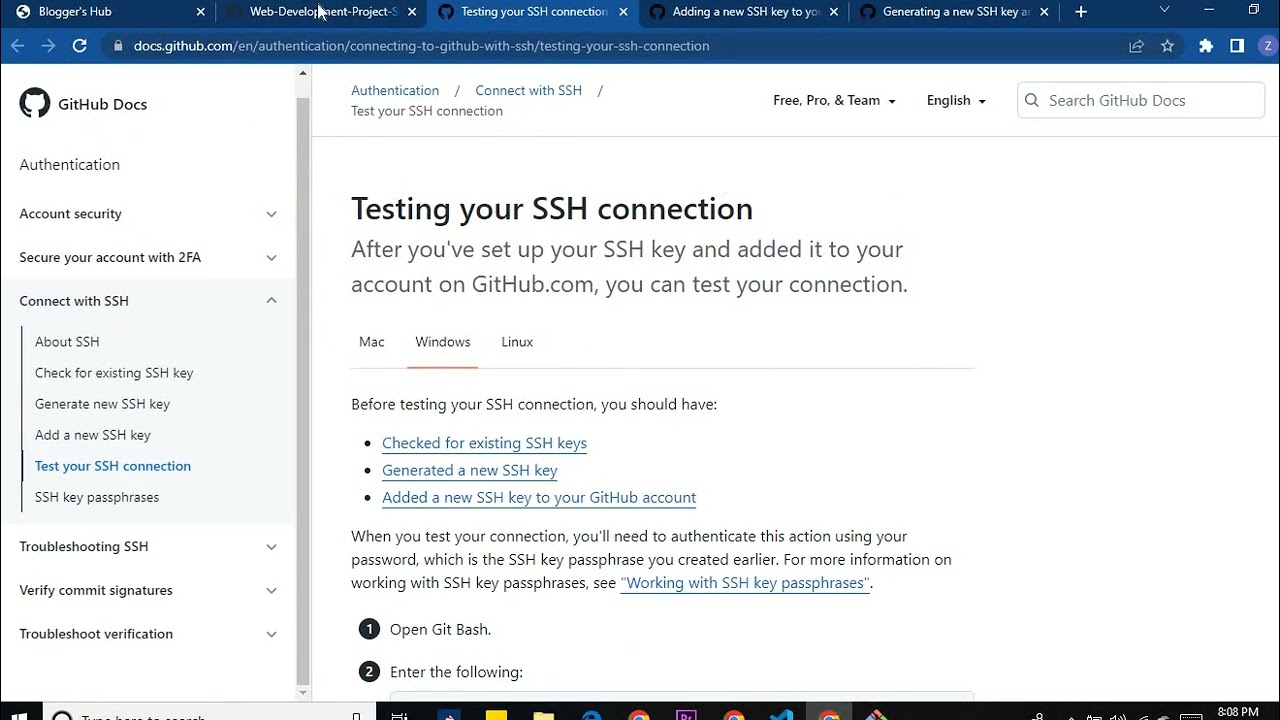Click the sidebar scrollbar up arrow

[x=303, y=73]
